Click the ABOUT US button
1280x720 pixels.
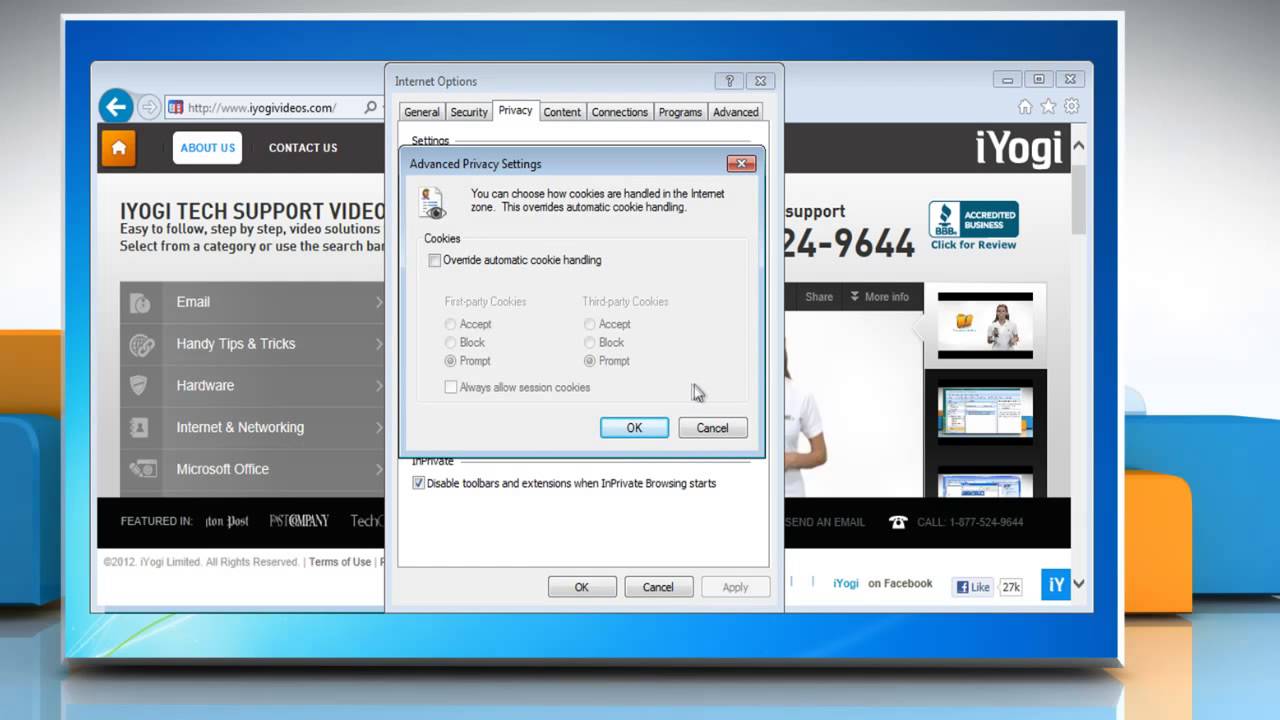click(x=207, y=148)
